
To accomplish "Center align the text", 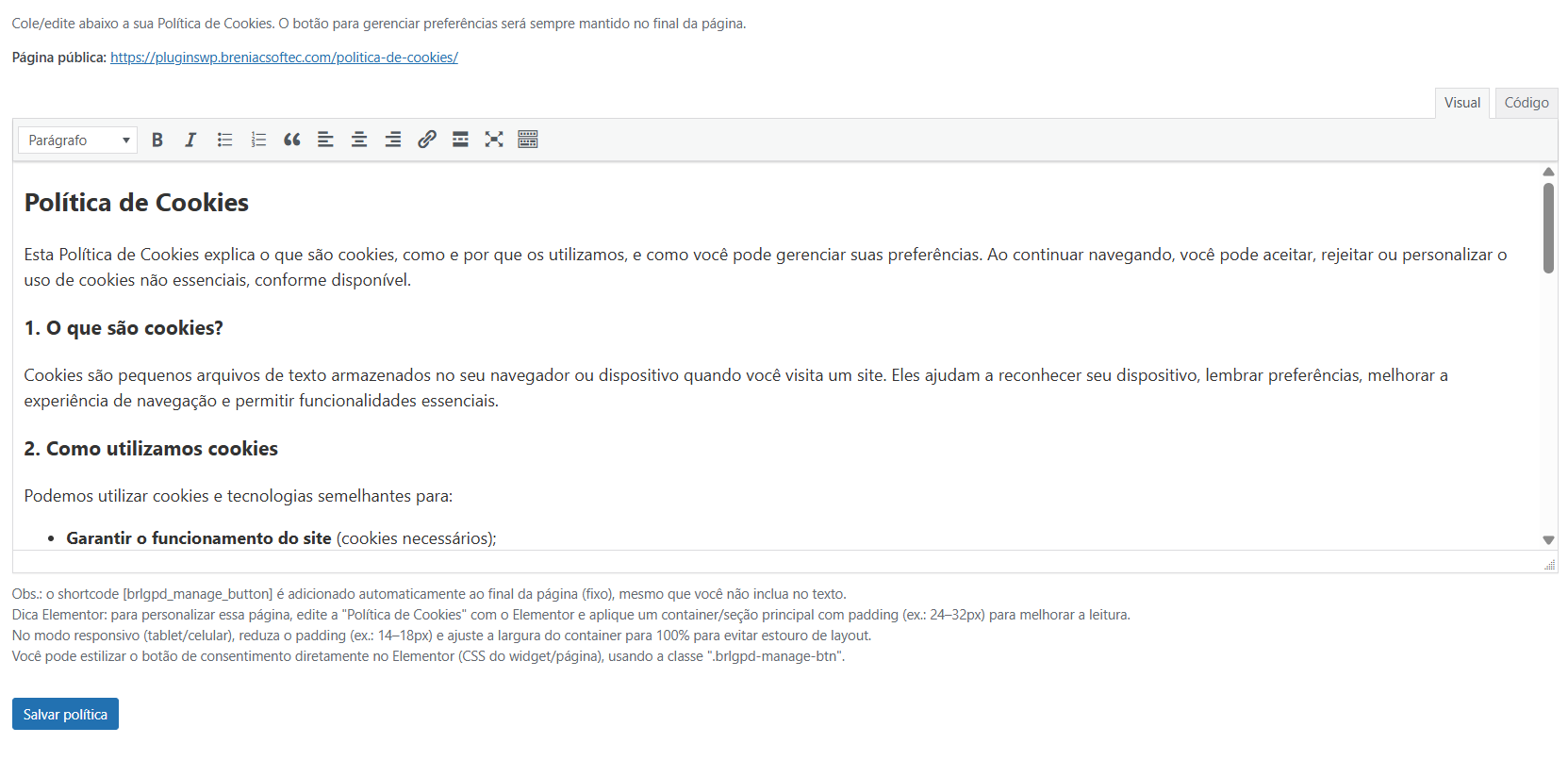I will click(x=359, y=140).
